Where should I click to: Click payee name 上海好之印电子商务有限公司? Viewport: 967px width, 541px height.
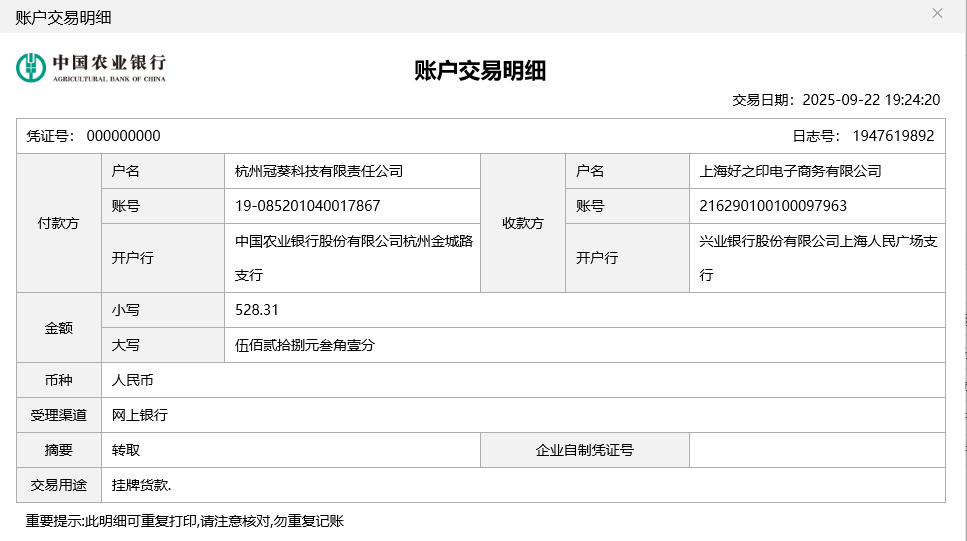(790, 171)
